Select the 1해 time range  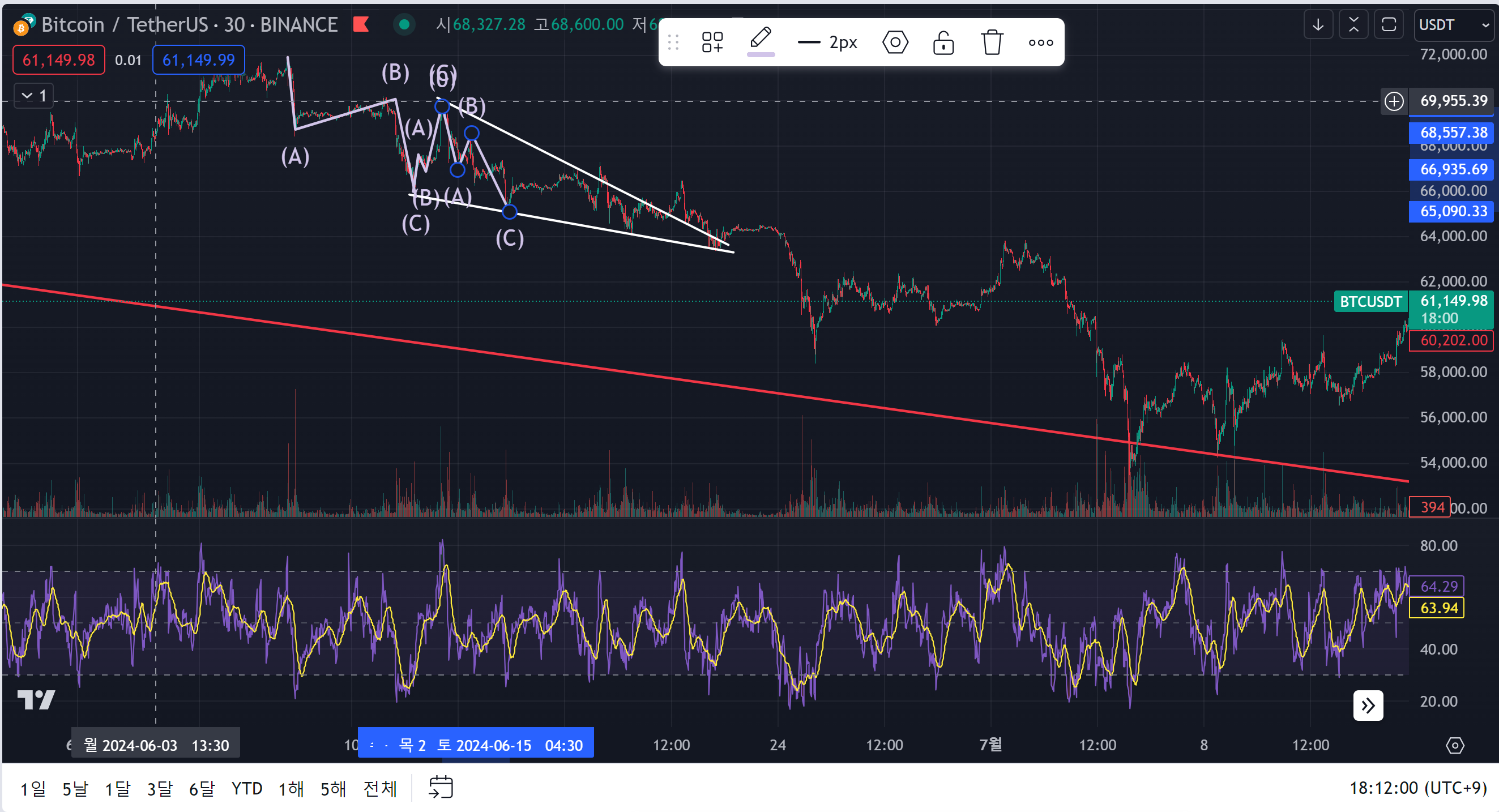[x=291, y=789]
